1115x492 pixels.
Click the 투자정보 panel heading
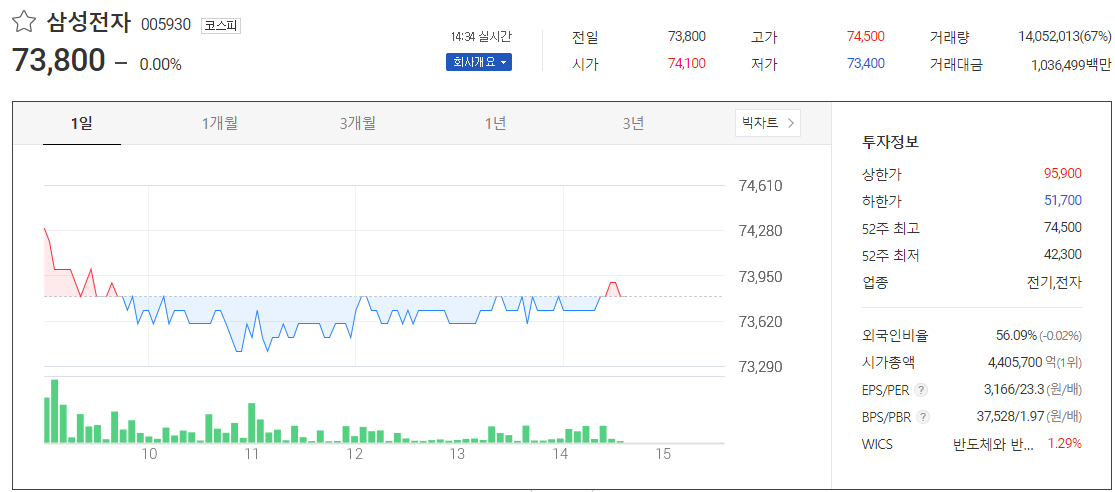(x=890, y=141)
